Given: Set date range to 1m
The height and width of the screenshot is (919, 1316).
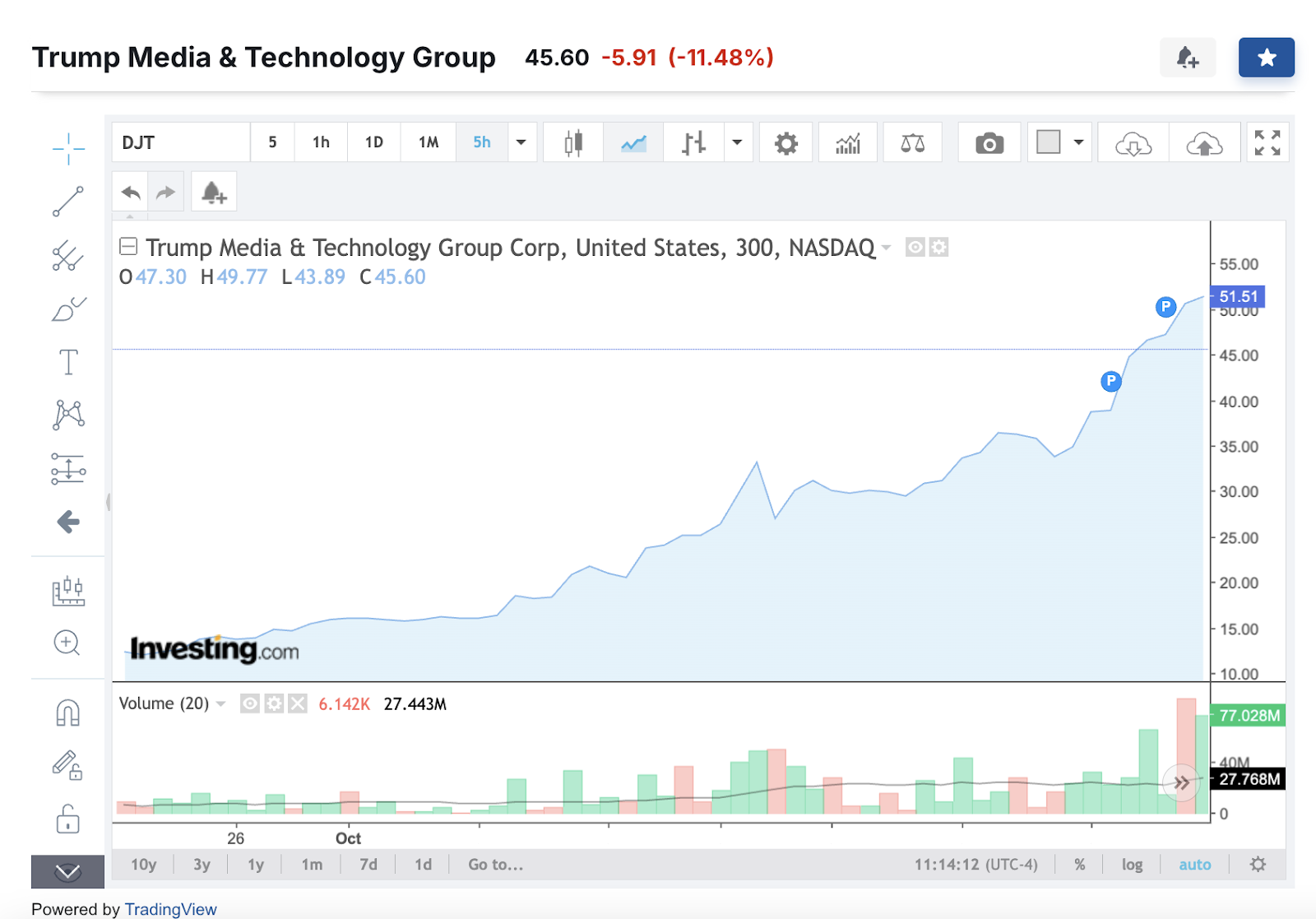Looking at the screenshot, I should (312, 865).
